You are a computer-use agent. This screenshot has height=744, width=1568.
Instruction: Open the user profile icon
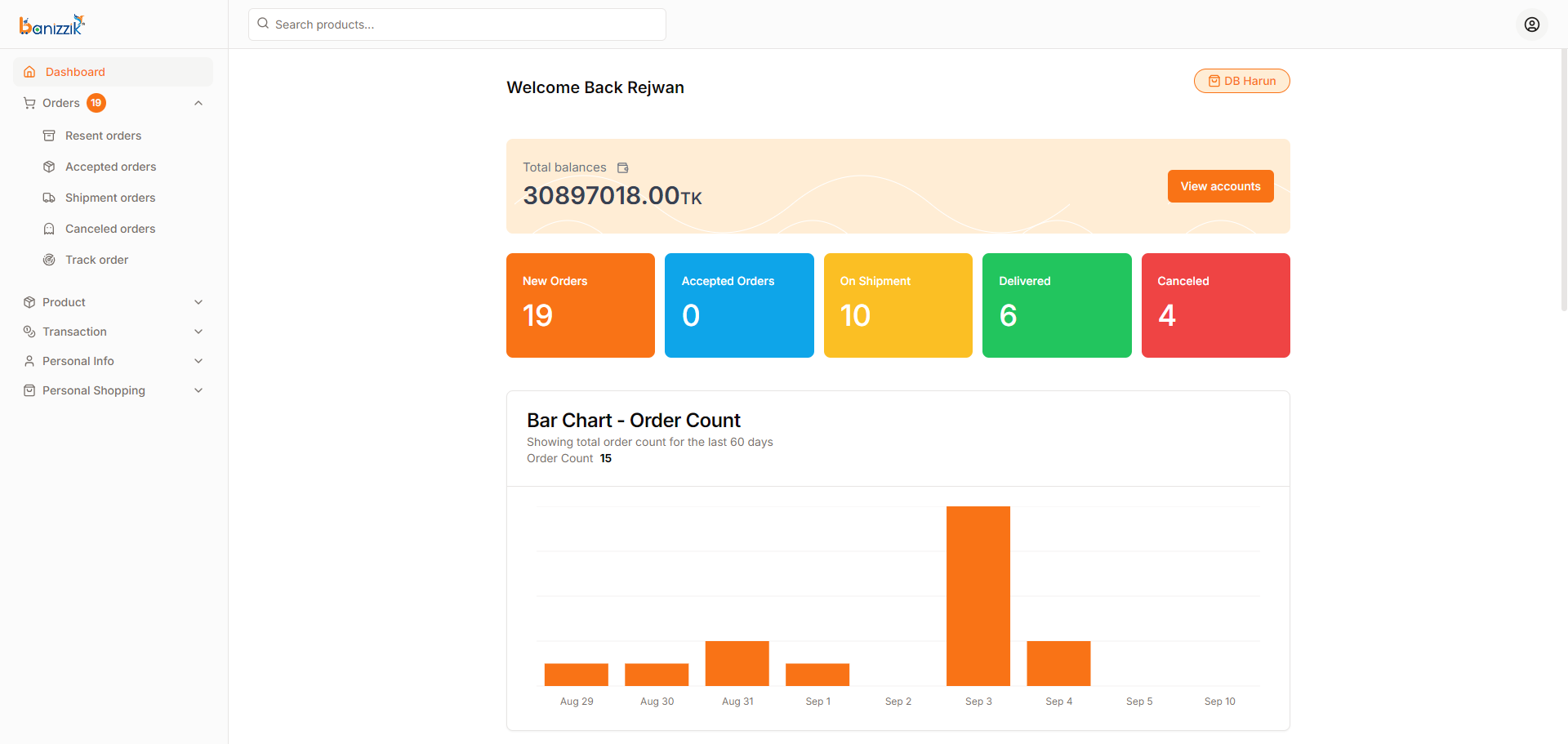click(x=1532, y=25)
